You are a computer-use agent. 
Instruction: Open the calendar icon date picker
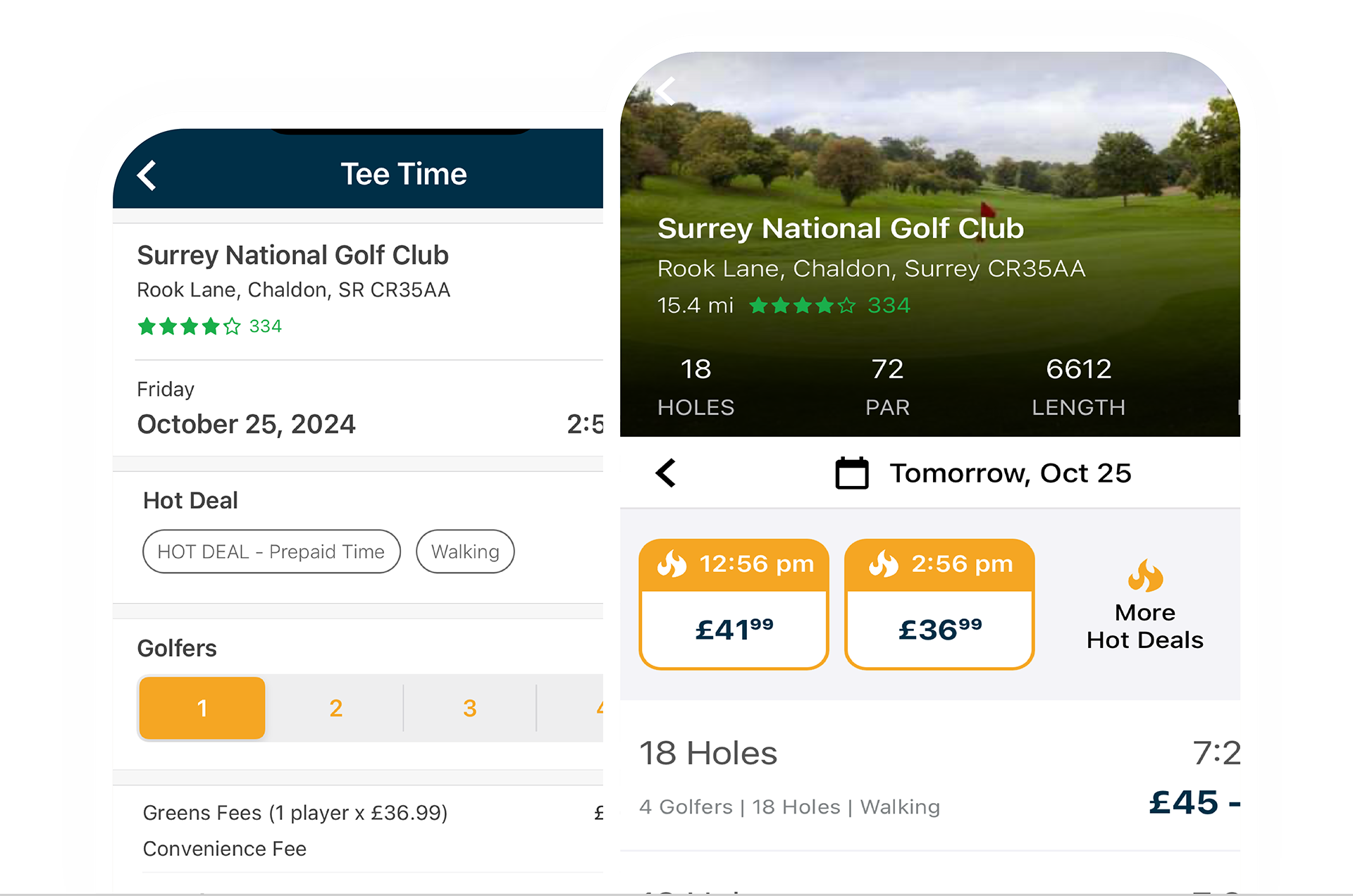coord(851,473)
